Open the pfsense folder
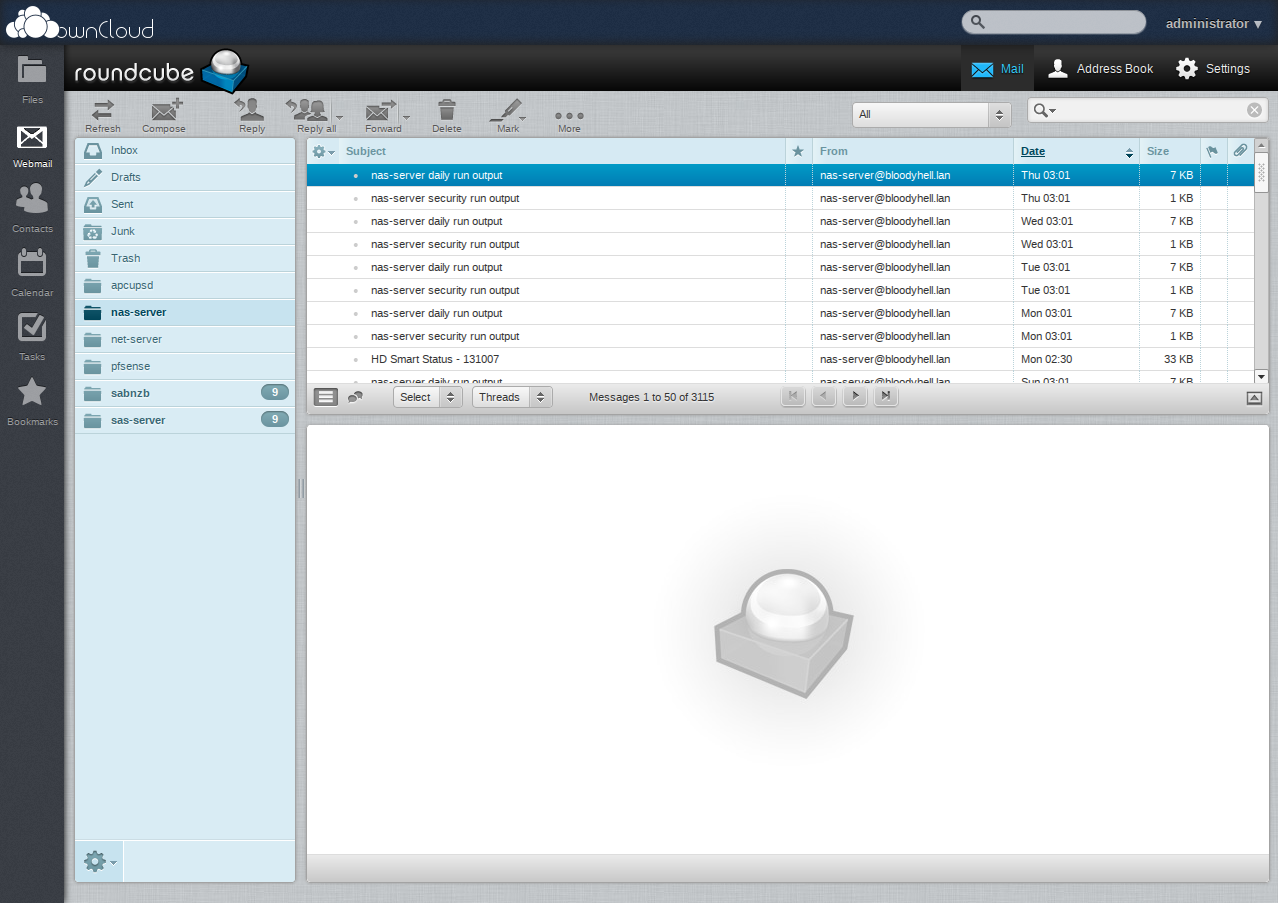The height and width of the screenshot is (903, 1278). [185, 366]
